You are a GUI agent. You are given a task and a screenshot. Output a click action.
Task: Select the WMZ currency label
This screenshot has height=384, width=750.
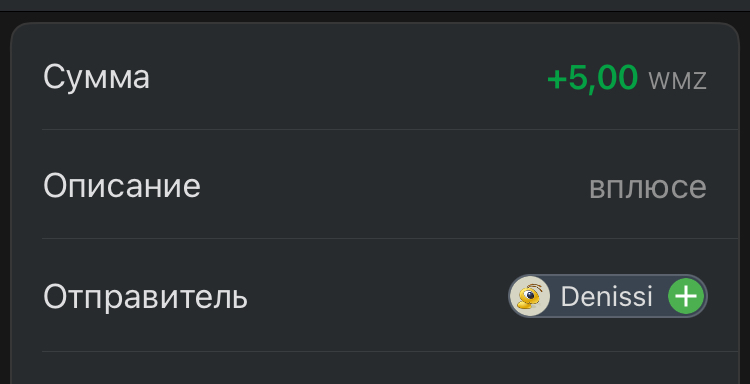pyautogui.click(x=677, y=80)
